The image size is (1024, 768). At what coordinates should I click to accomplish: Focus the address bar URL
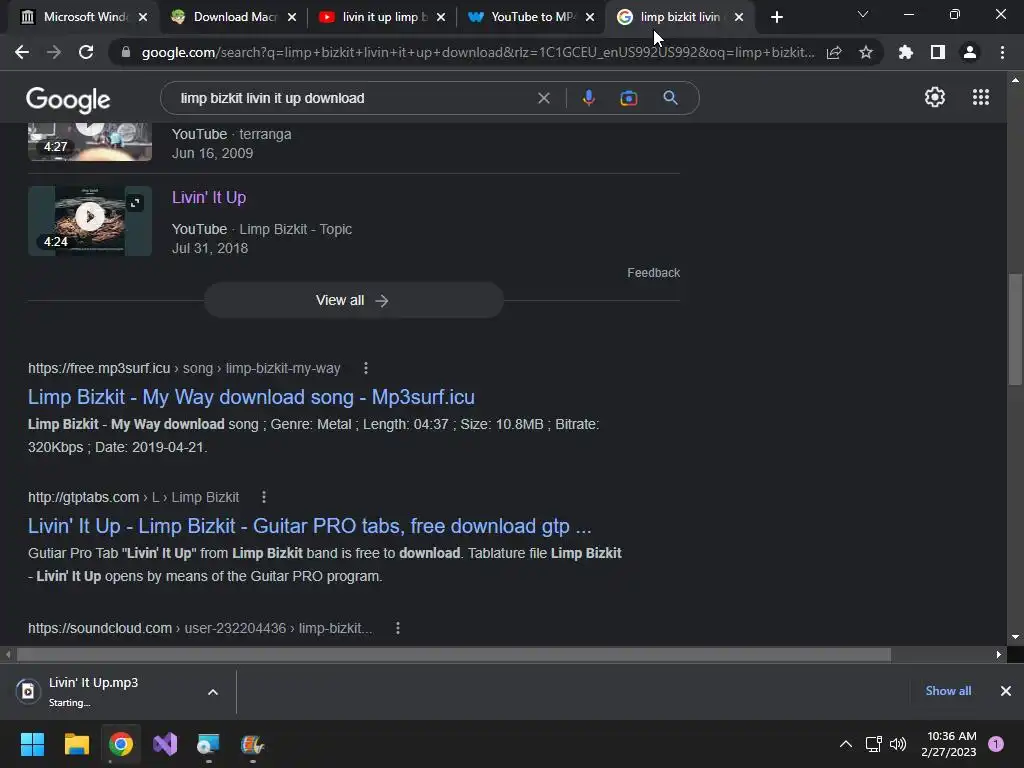tap(477, 52)
